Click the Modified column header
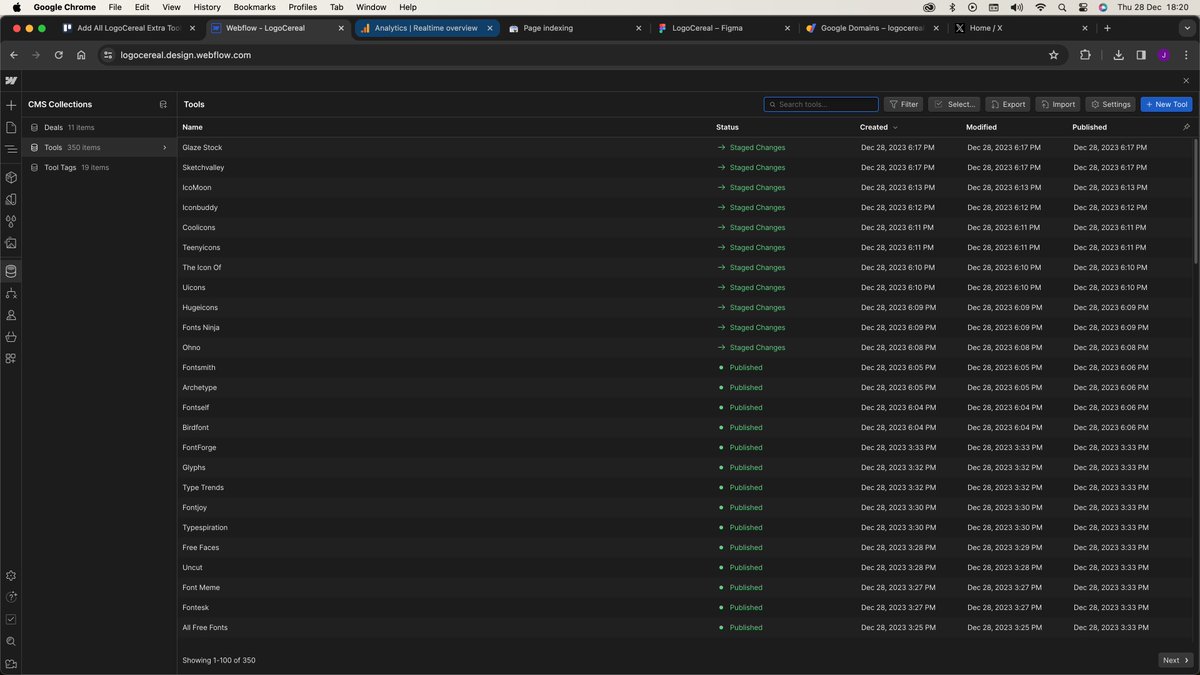 tap(981, 127)
